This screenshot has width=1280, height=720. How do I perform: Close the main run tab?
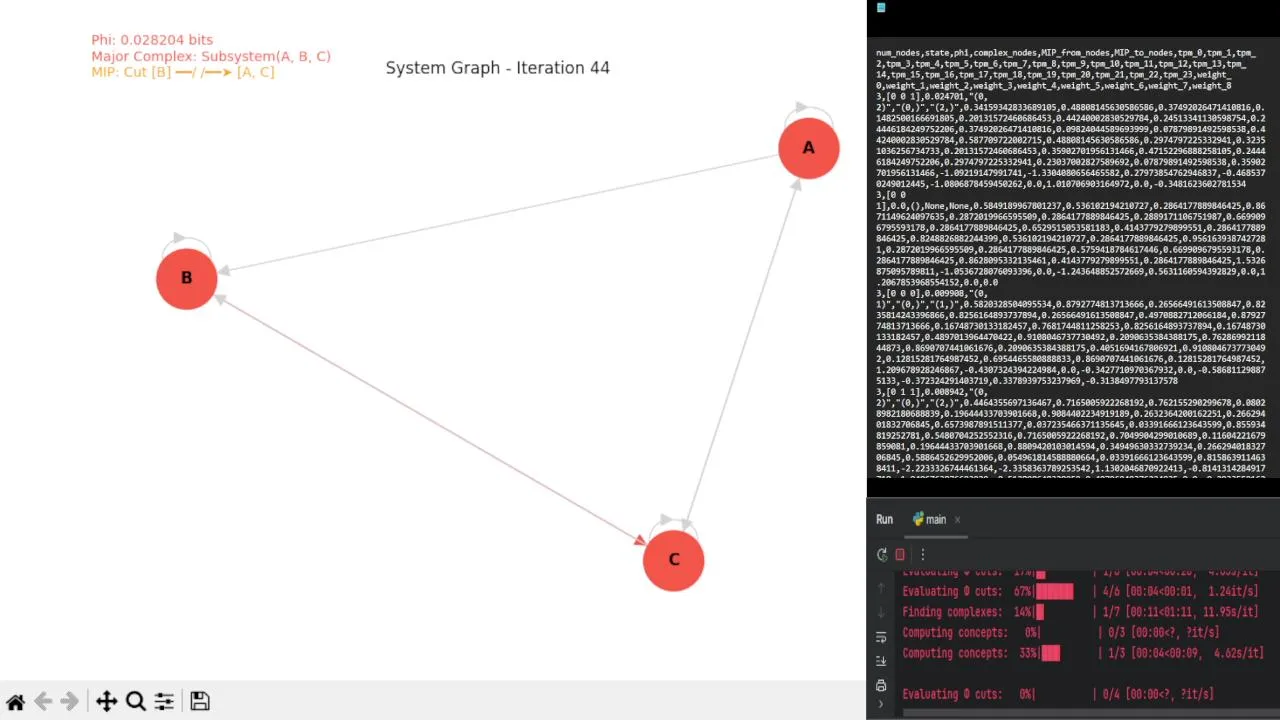957,520
